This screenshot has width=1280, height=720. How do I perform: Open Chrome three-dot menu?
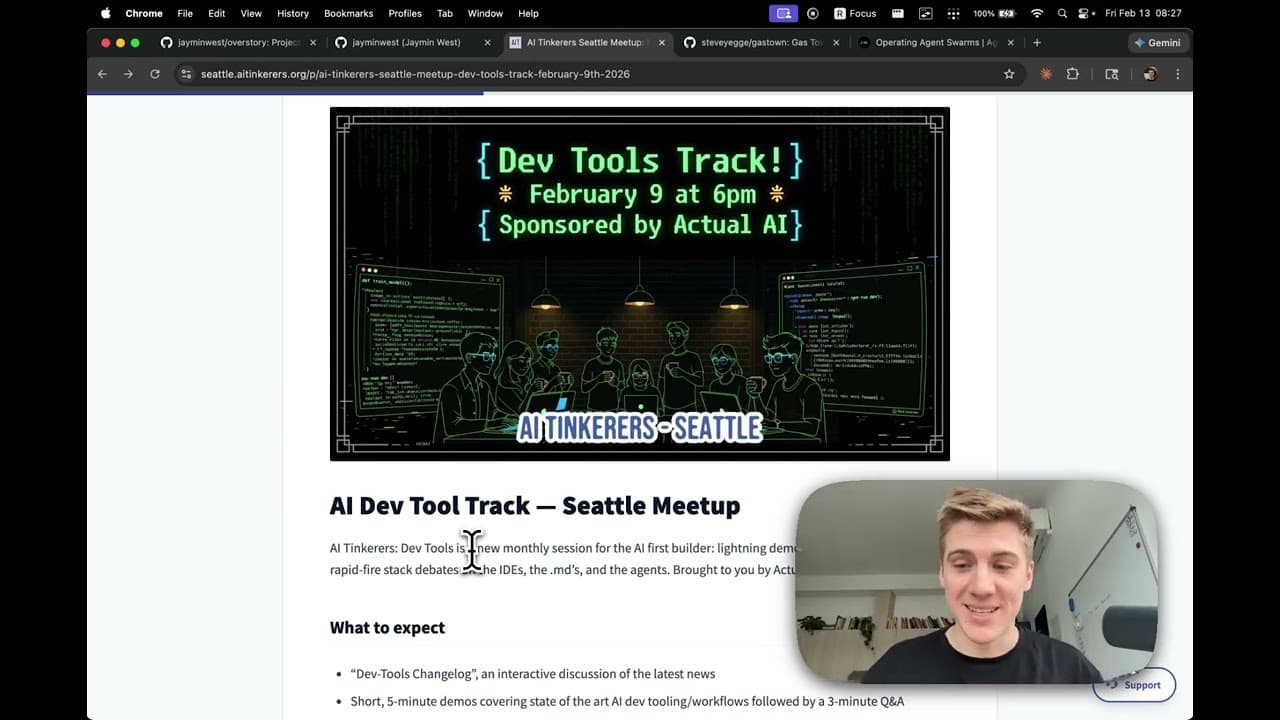coord(1177,74)
